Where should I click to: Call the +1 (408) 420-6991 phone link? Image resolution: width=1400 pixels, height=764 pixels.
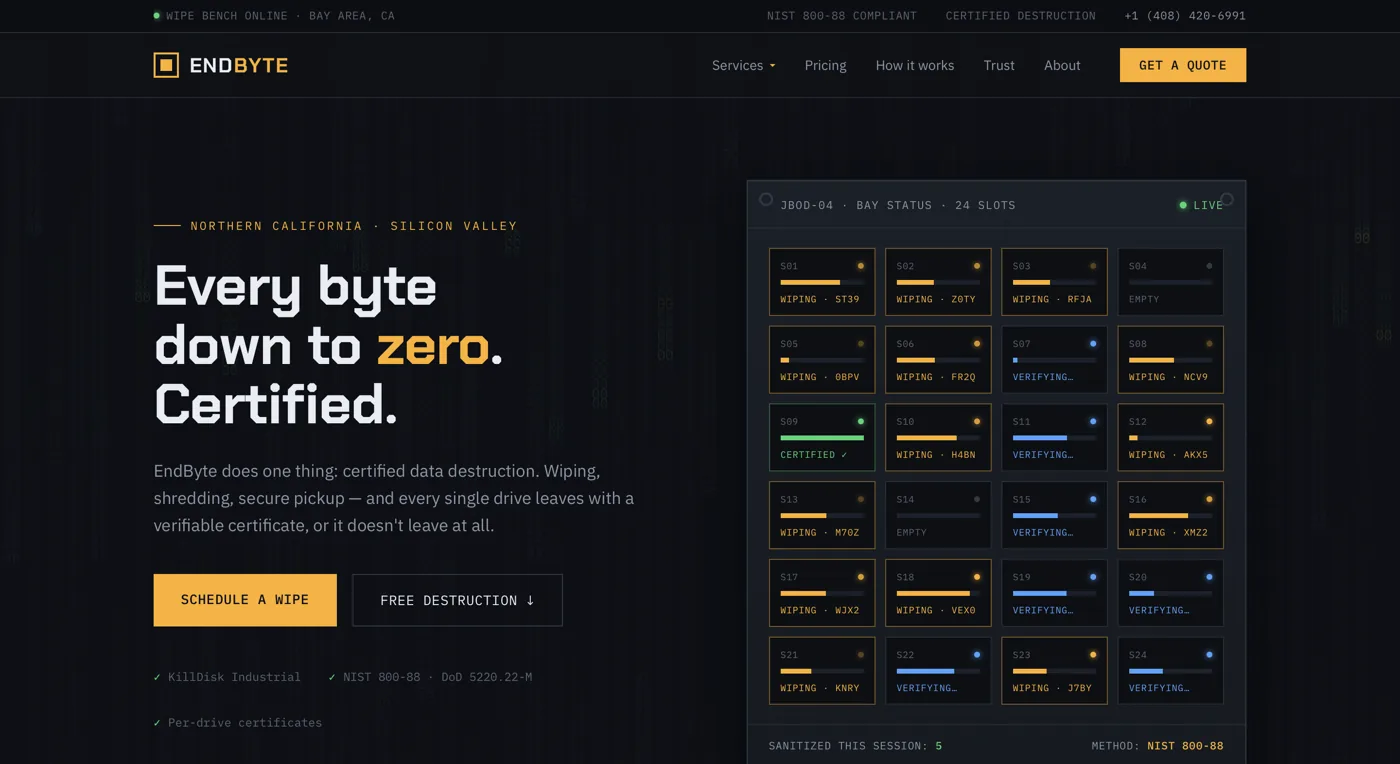[1185, 16]
